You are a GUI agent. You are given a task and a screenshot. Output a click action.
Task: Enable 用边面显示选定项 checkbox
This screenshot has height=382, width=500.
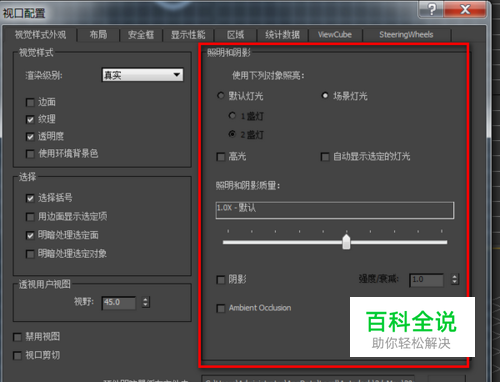click(30, 217)
